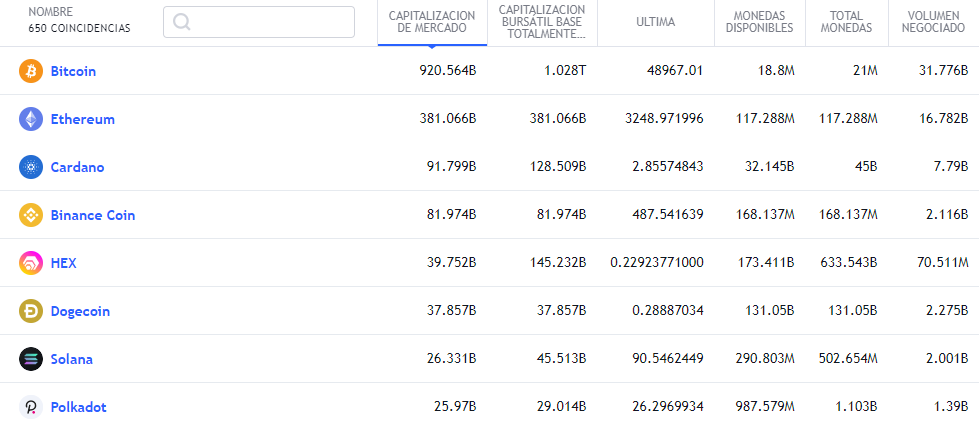Sort by Capitalizacion Bursatil Base Totalmente column
Viewport: 979px width, 429px height.
[x=542, y=22]
